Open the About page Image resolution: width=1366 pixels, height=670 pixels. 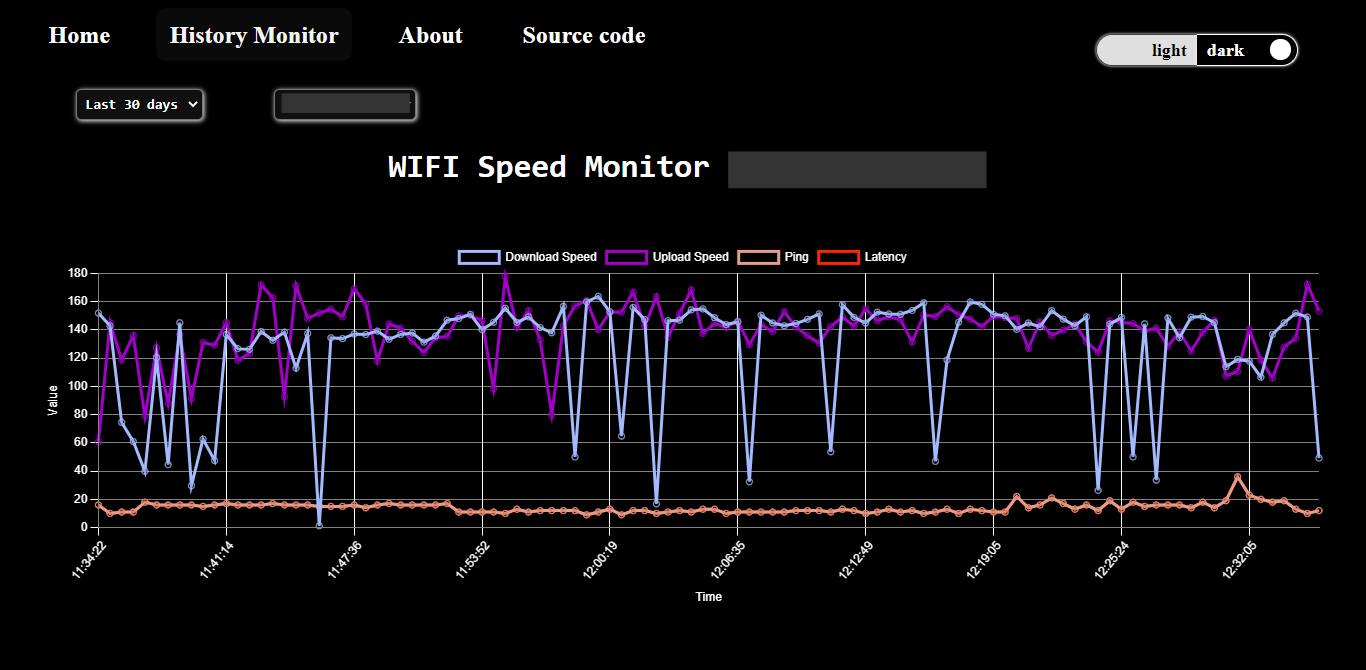pyautogui.click(x=430, y=35)
